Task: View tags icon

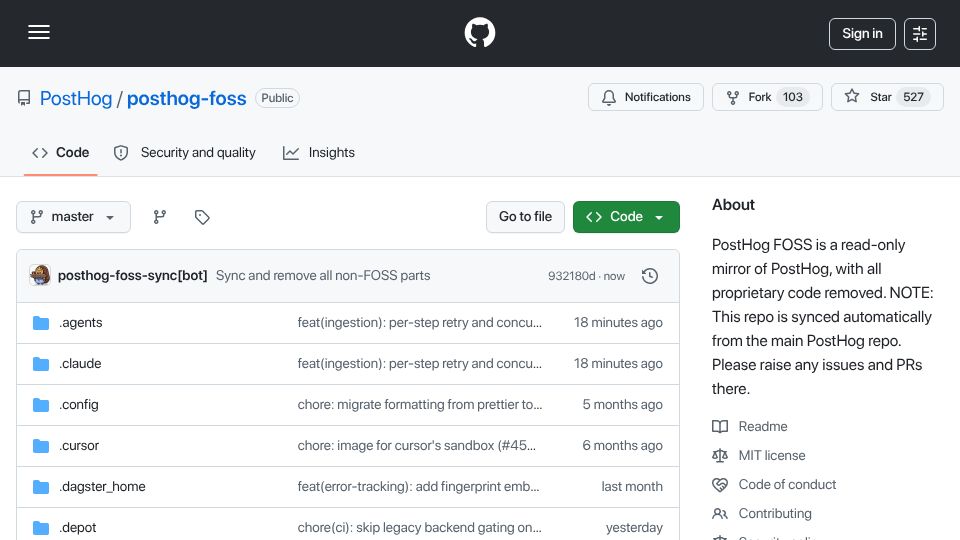Action: click(x=202, y=217)
